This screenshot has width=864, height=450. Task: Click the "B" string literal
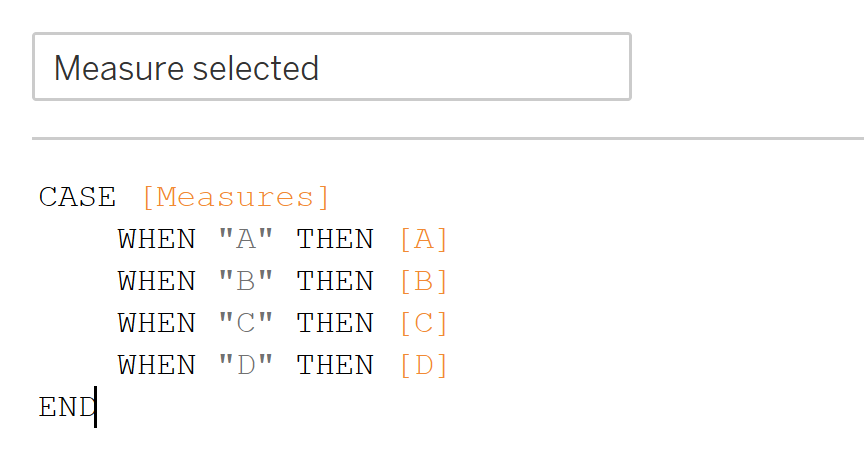pyautogui.click(x=245, y=281)
